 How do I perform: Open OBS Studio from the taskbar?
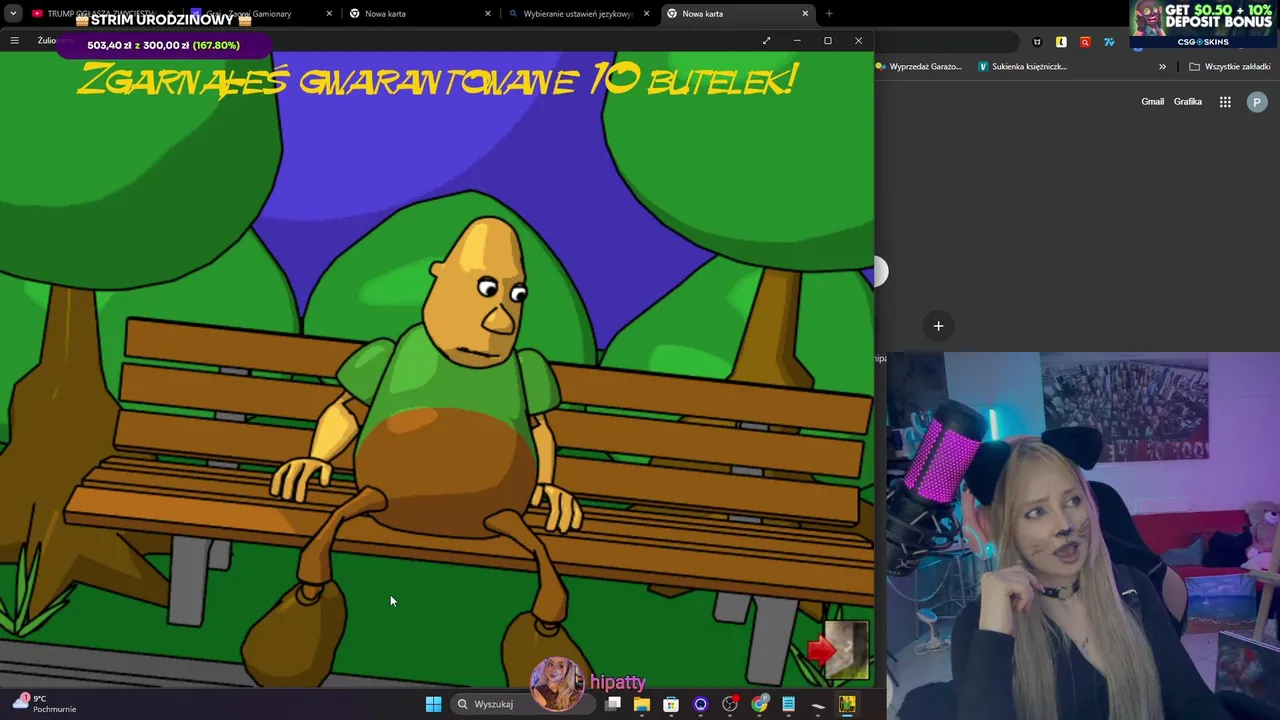click(730, 704)
